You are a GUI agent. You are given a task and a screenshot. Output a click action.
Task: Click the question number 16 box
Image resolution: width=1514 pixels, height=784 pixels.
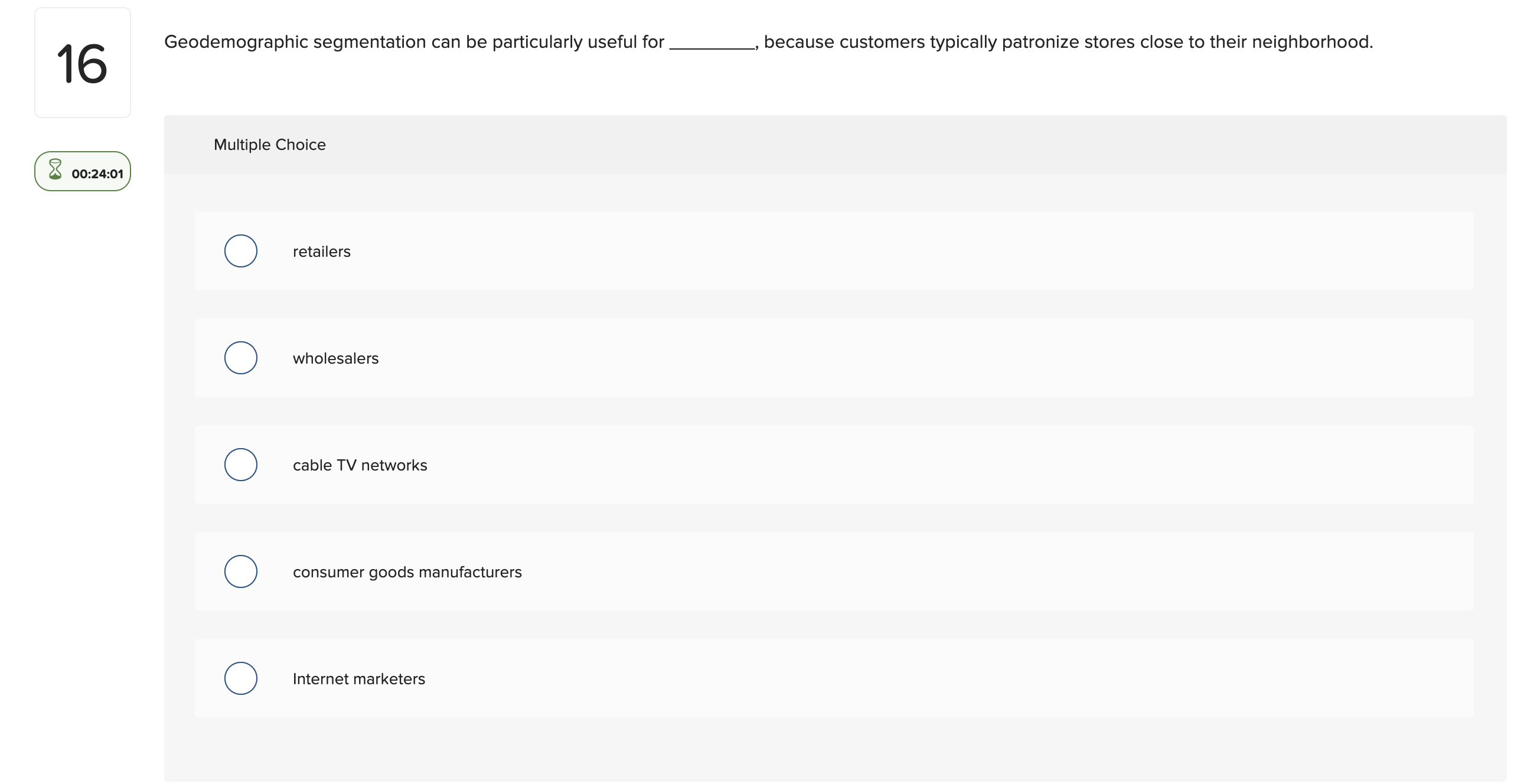(x=83, y=63)
